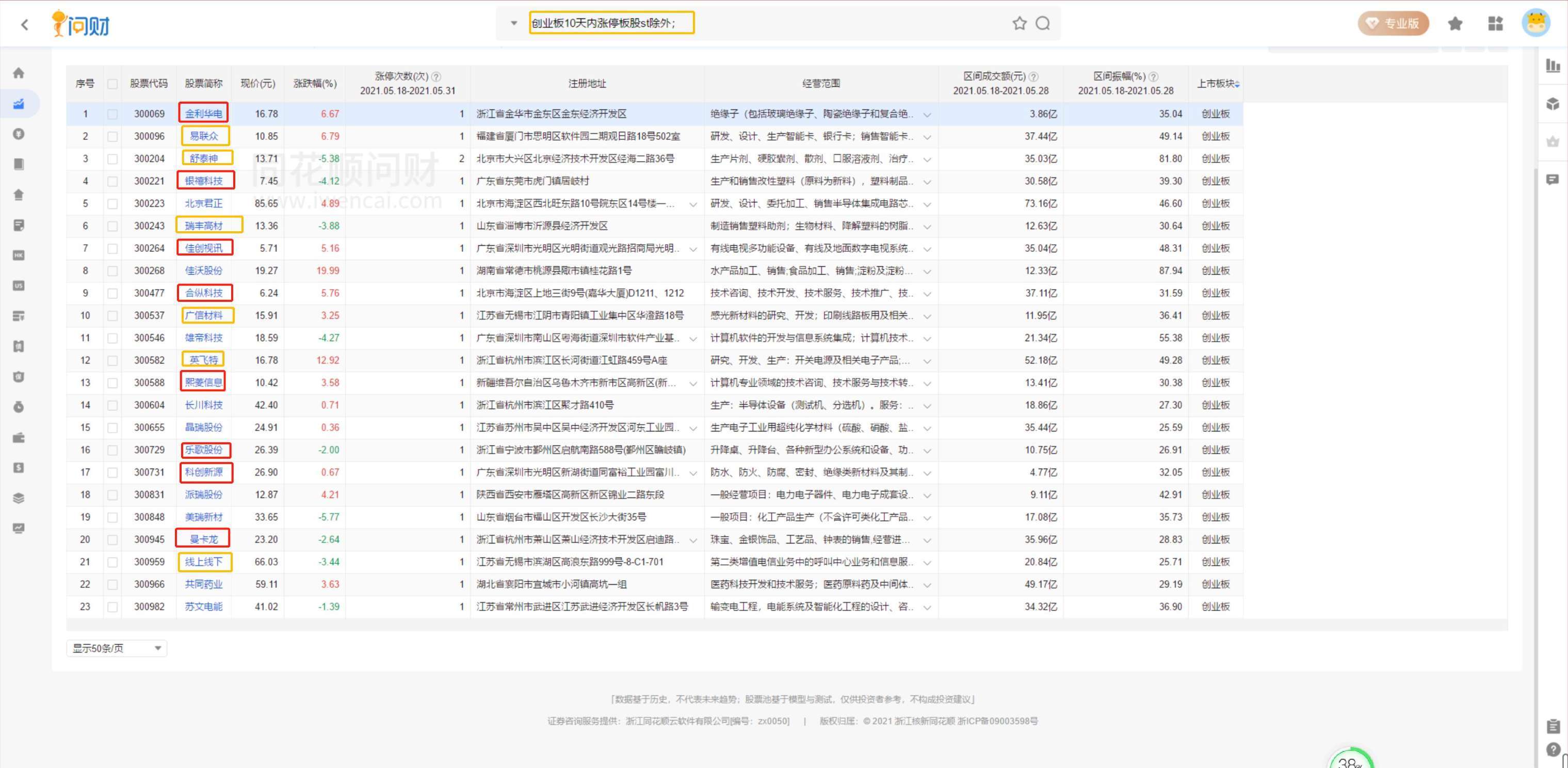Open stock link 共同药业
The image size is (1568, 768).
204,585
